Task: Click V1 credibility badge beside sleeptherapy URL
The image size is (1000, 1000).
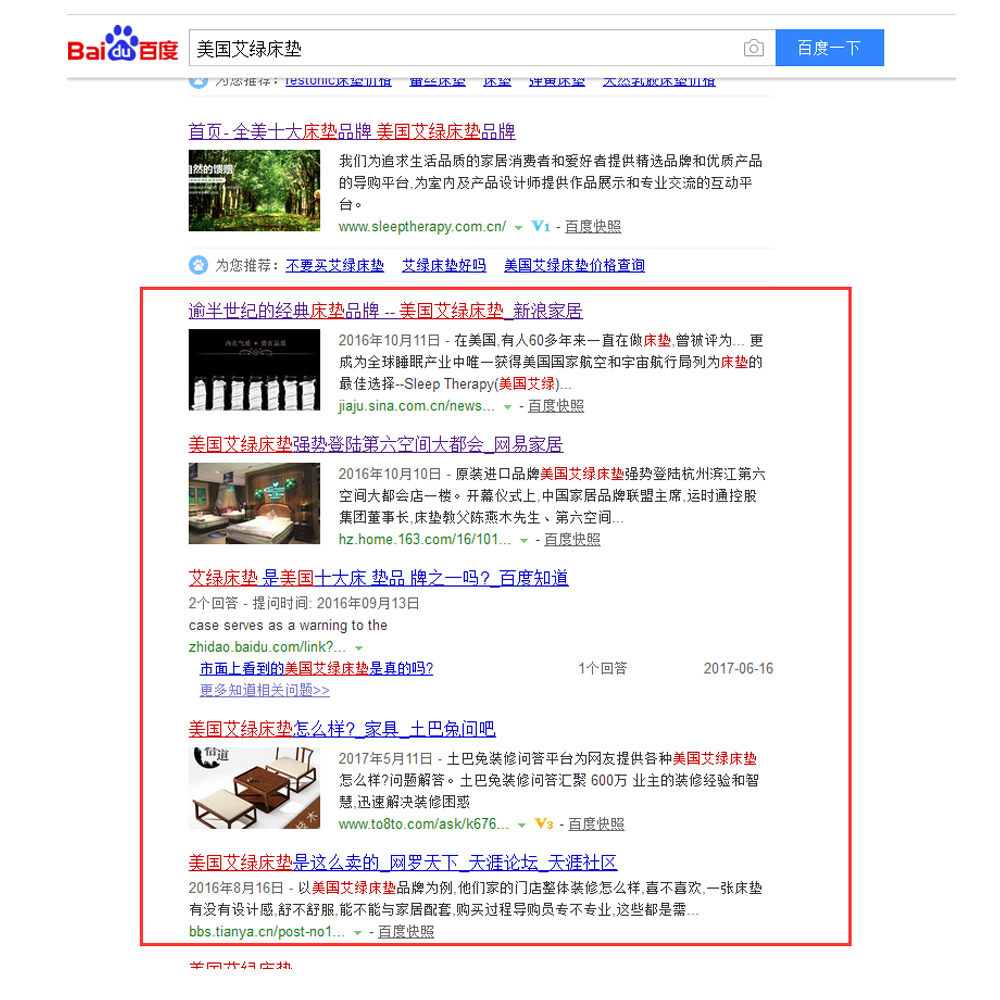Action: pyautogui.click(x=540, y=226)
